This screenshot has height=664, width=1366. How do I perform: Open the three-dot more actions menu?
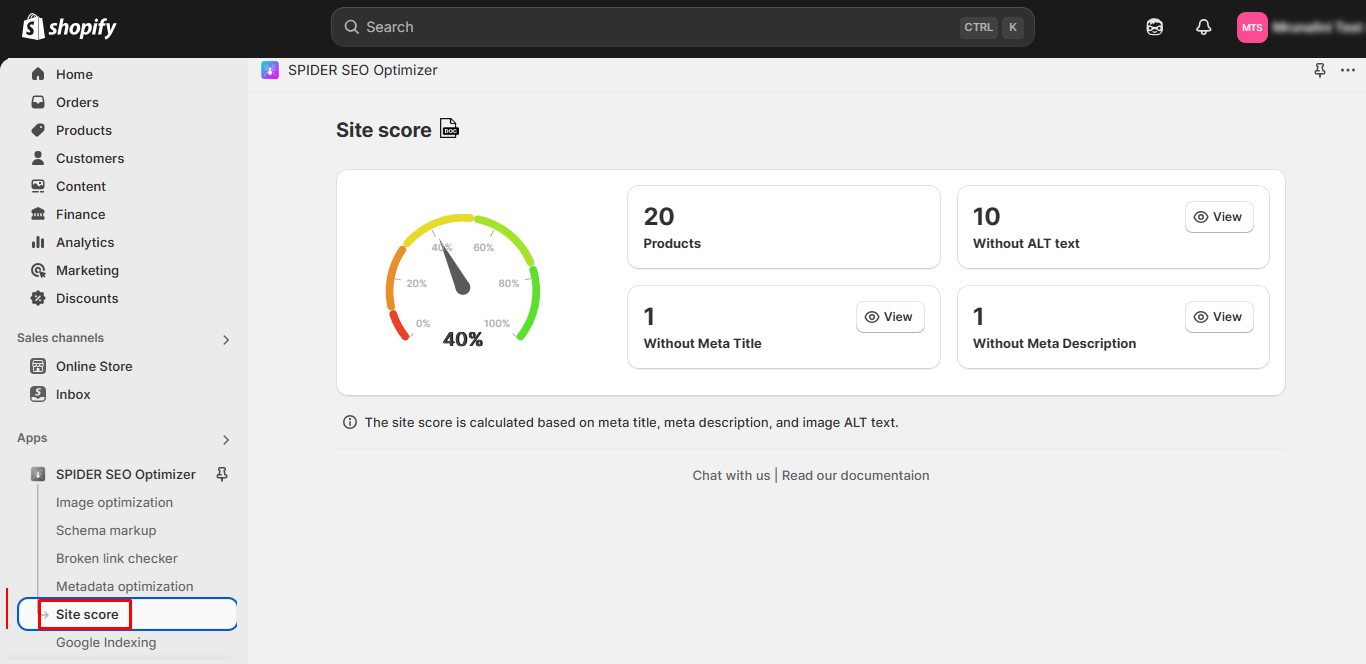[x=1348, y=70]
